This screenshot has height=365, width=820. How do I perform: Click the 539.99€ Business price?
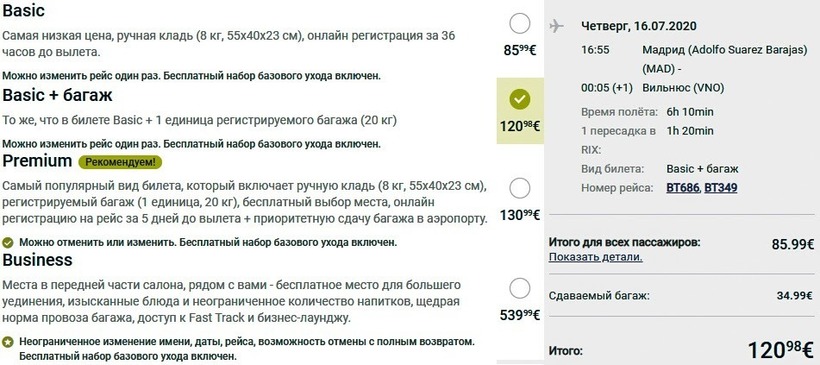[520, 315]
